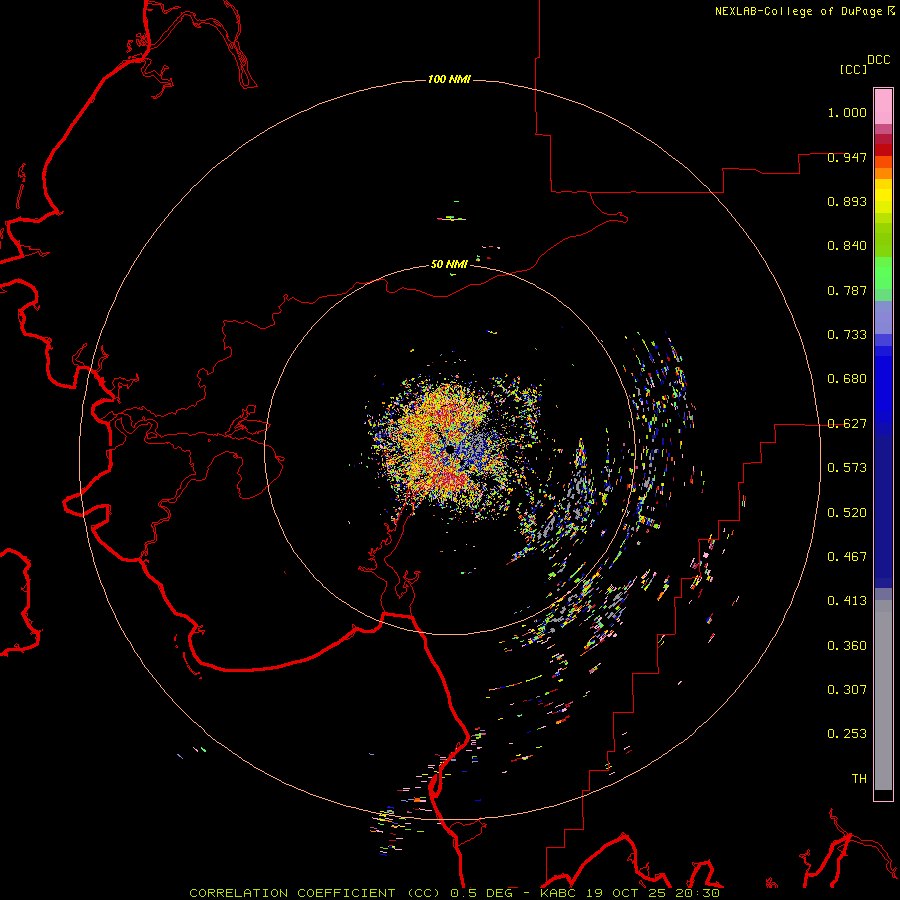Viewport: 900px width, 900px height.
Task: Click the 0.680 scale value
Action: [x=847, y=379]
